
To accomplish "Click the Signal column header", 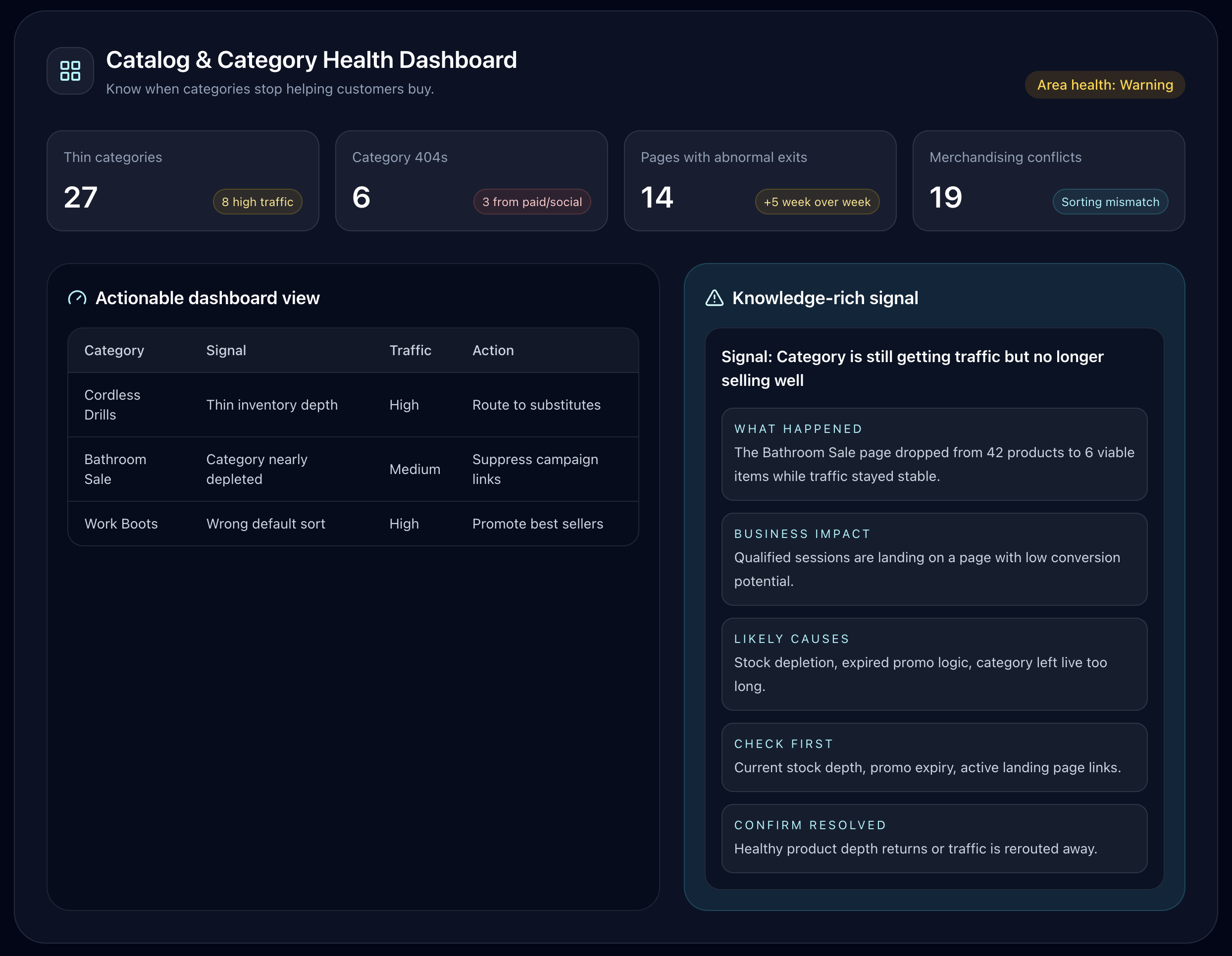I will pyautogui.click(x=226, y=351).
